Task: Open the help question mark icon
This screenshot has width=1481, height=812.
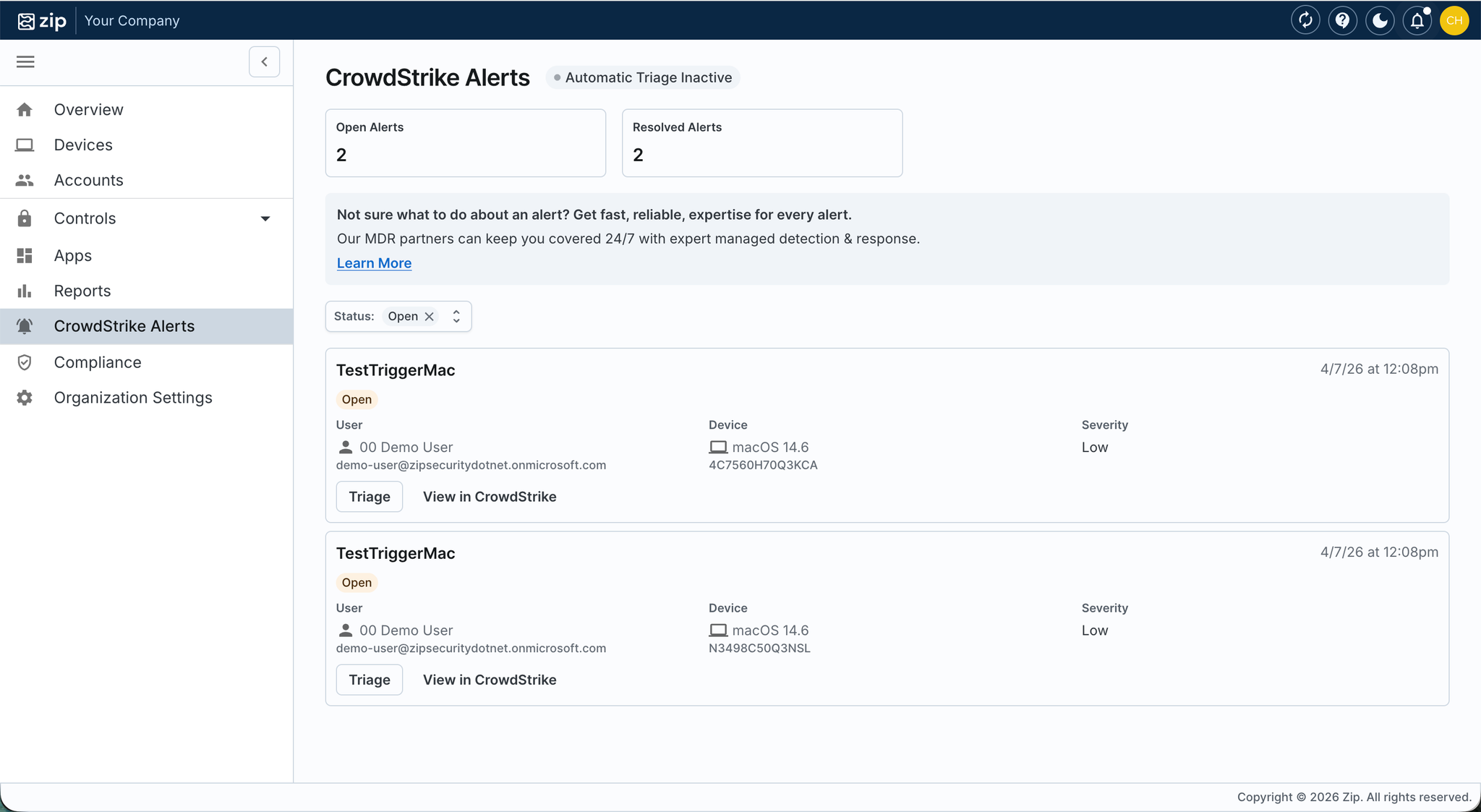Action: 1343,20
